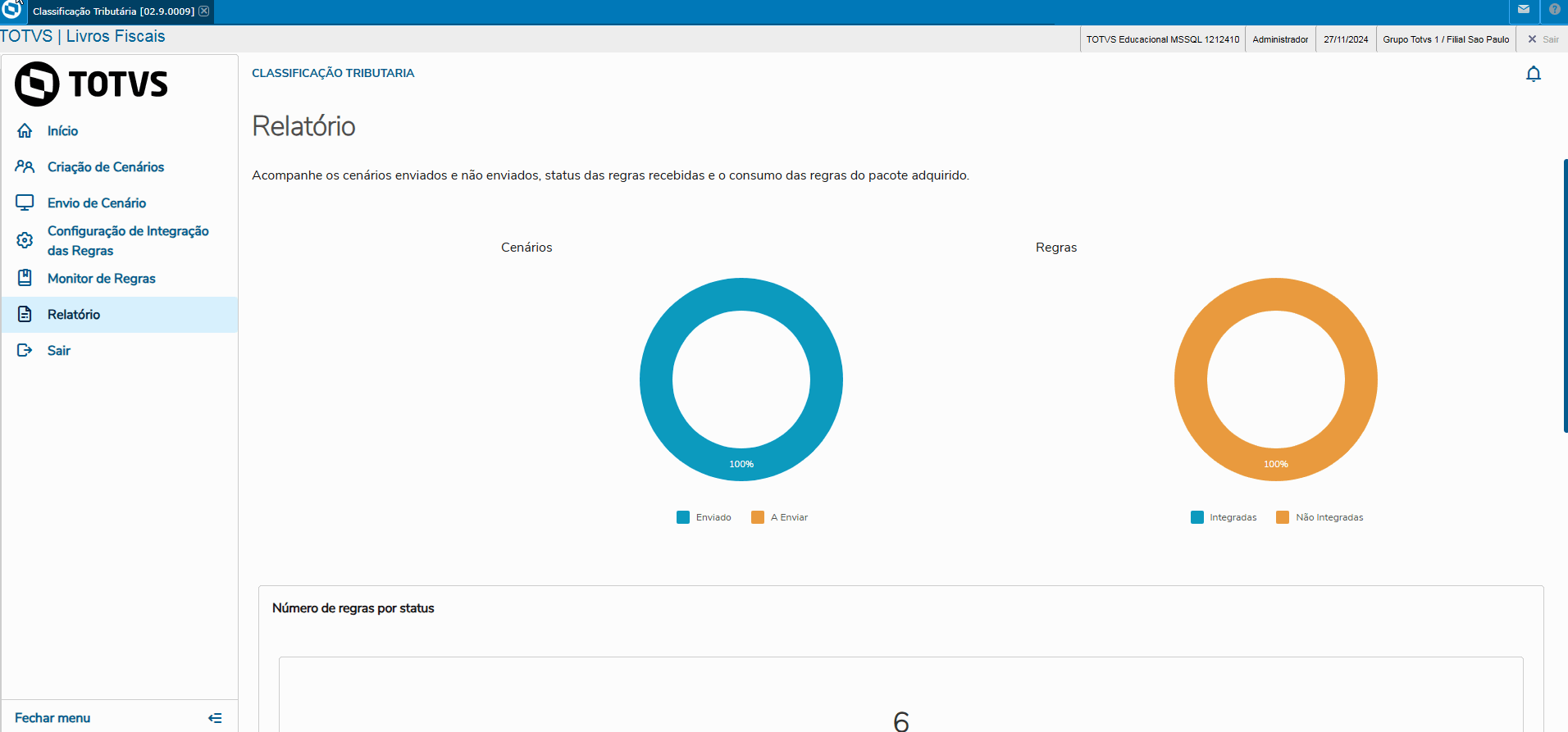Screen dimensions: 1568x732
Task: Click the book icon for Monitor de Regras
Action: (x=25, y=278)
